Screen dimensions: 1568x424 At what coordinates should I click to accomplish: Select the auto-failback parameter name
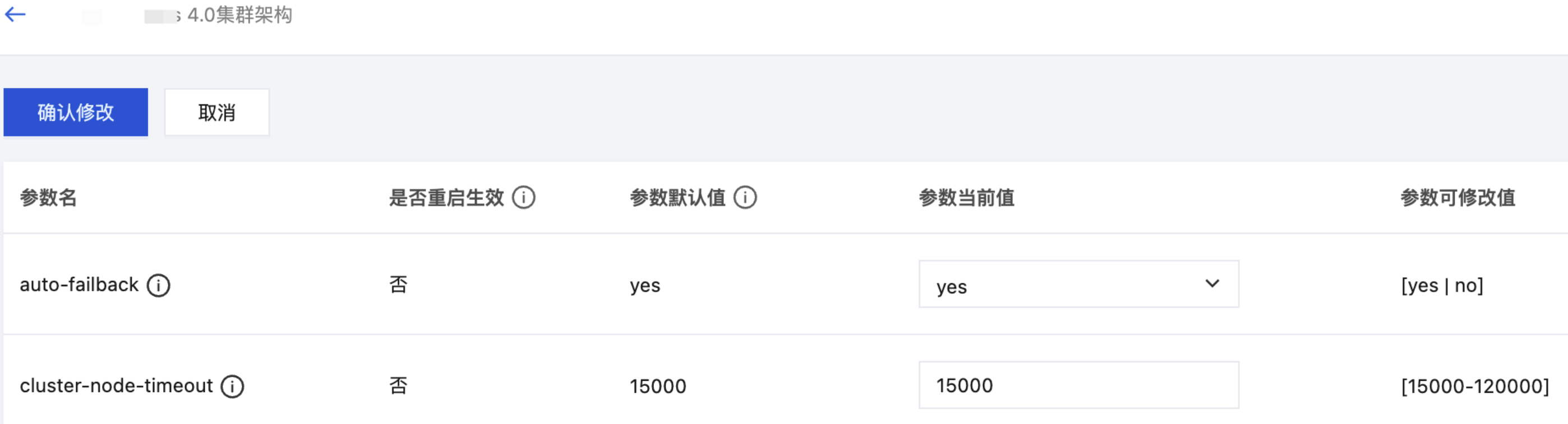point(79,285)
